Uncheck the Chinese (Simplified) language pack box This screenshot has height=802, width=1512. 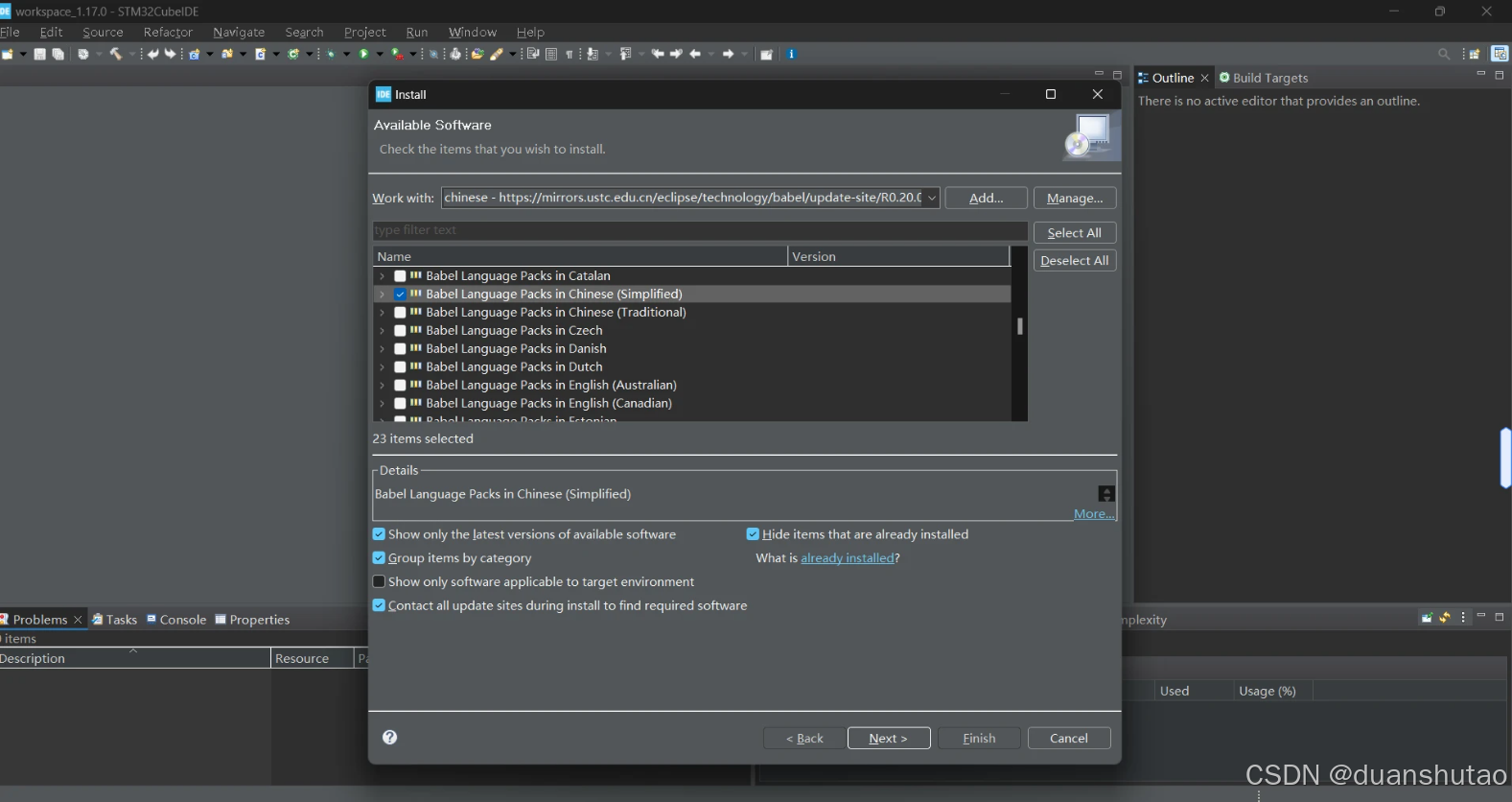[x=400, y=294]
